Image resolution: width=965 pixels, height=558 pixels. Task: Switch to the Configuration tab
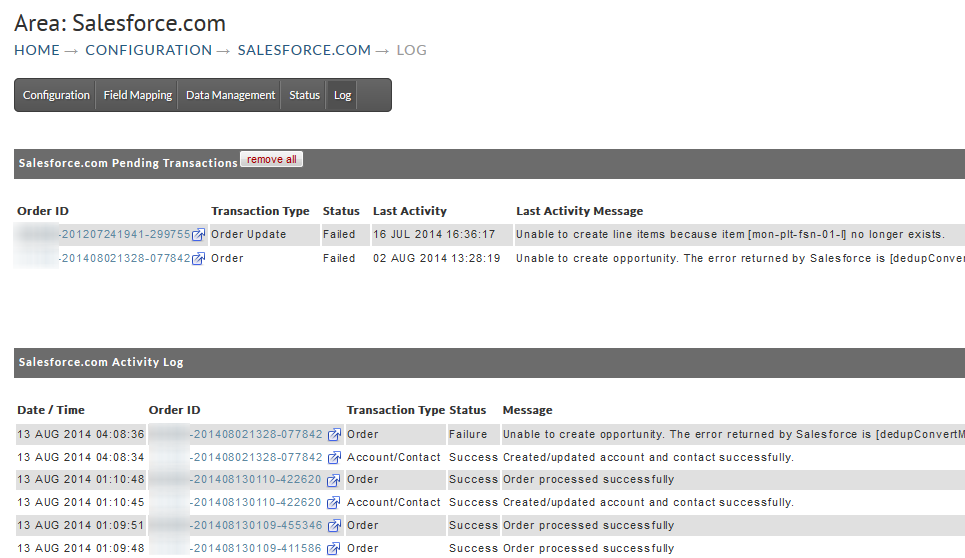click(56, 95)
